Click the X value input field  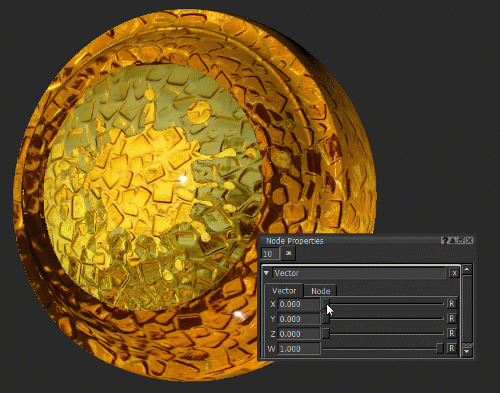point(299,304)
